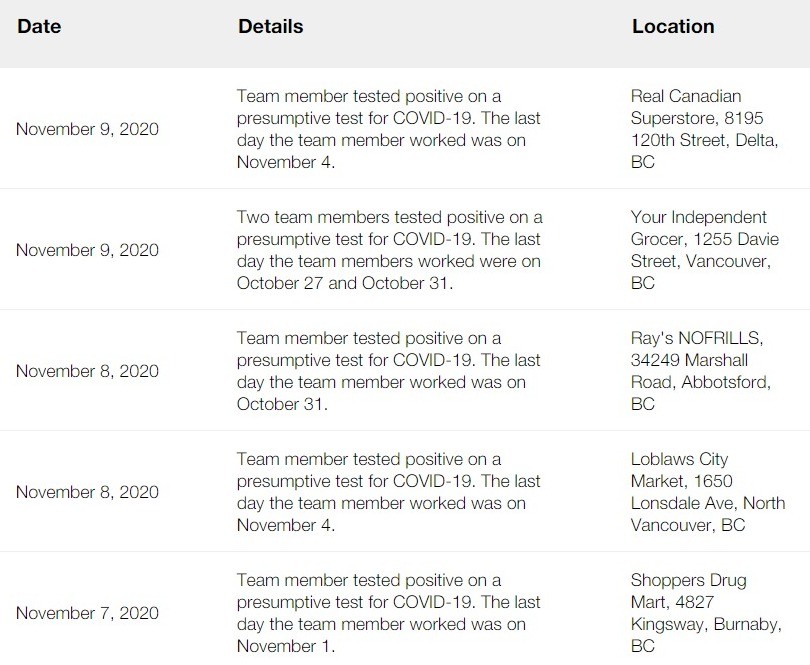Image resolution: width=810 pixels, height=665 pixels.
Task: Click the Details column header
Action: (x=270, y=27)
